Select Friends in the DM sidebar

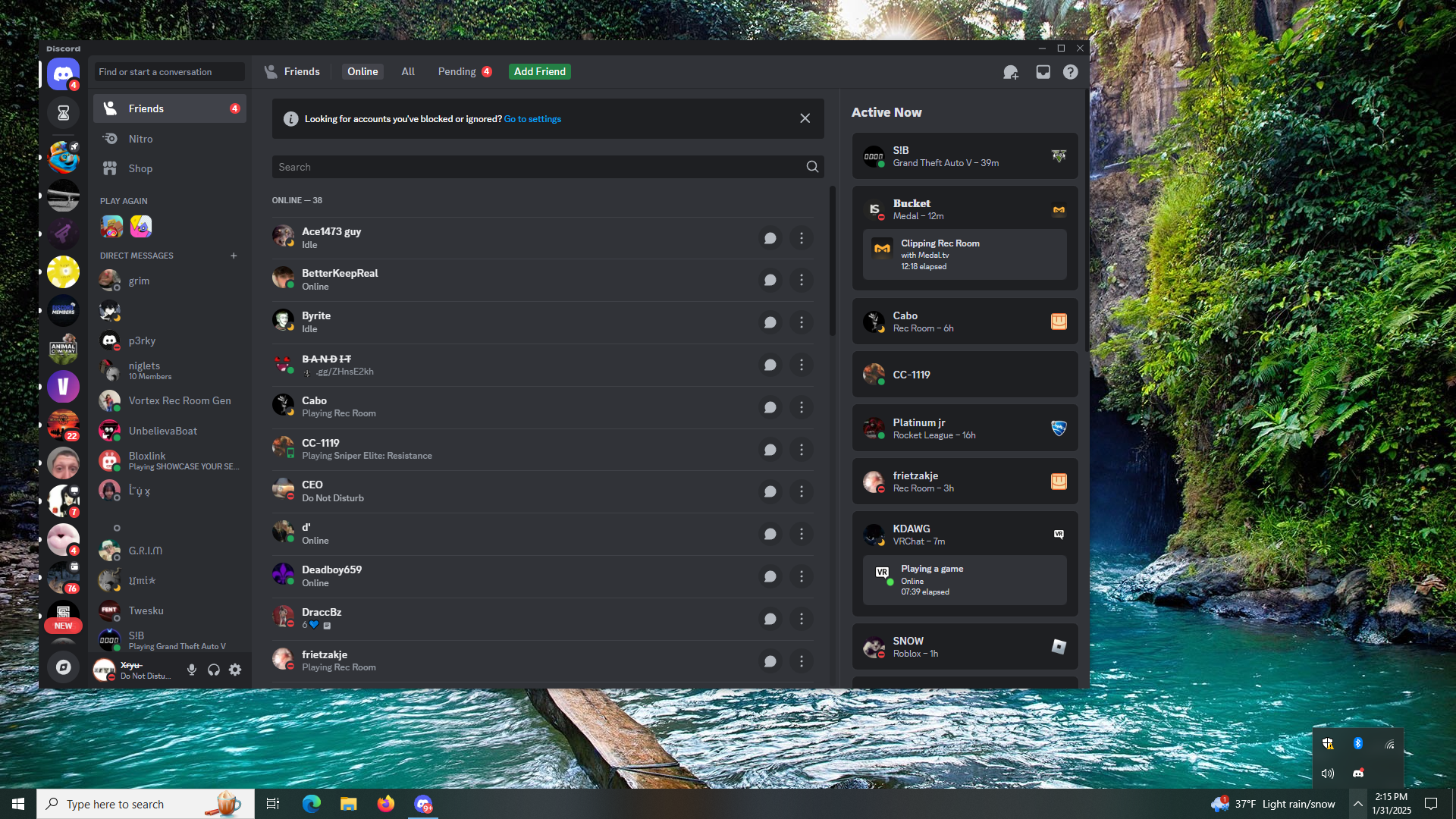(x=169, y=108)
